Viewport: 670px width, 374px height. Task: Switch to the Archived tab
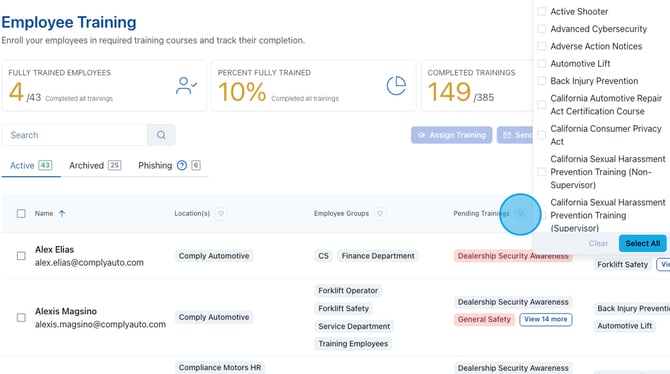tap(95, 165)
